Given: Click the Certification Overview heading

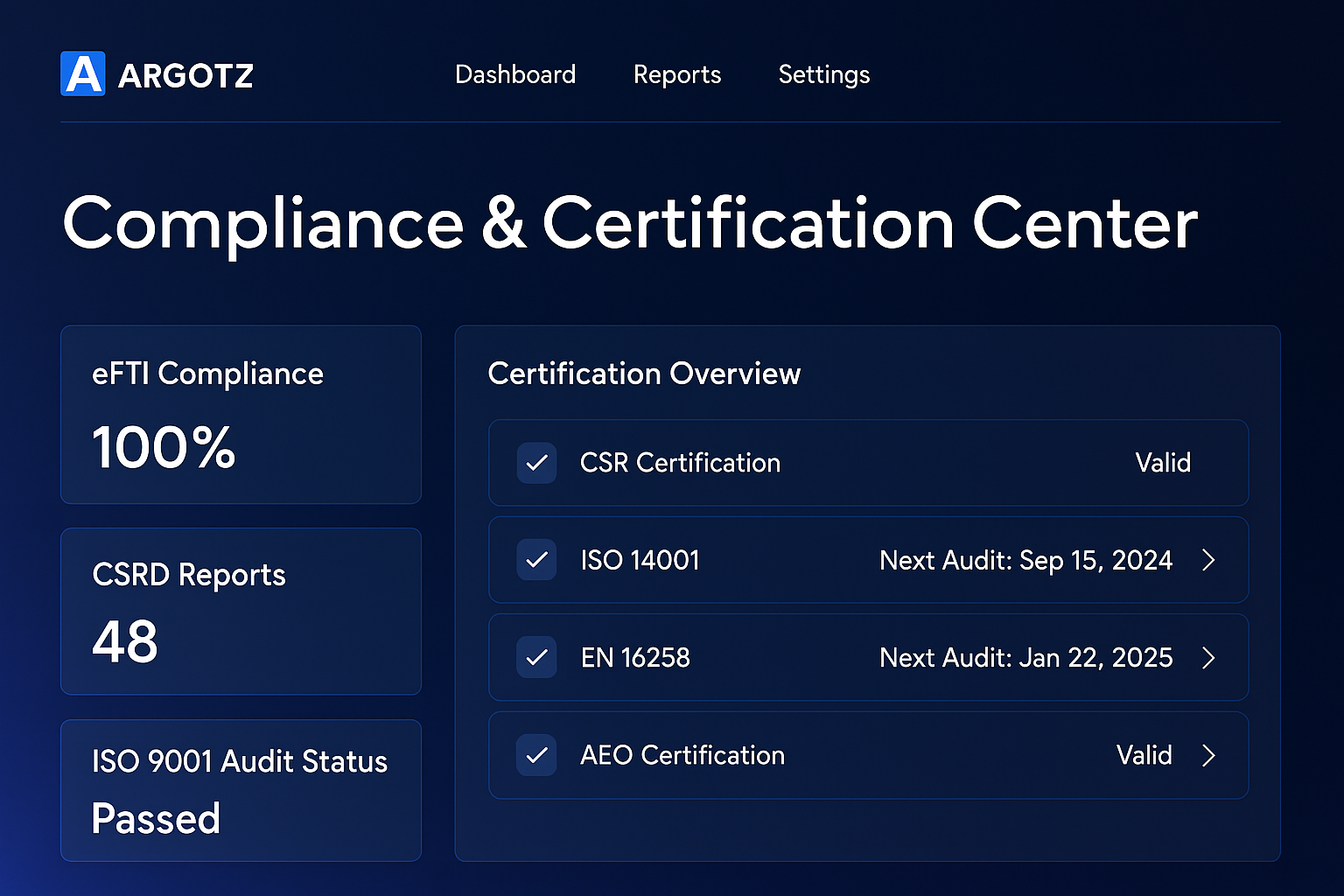Looking at the screenshot, I should [644, 374].
